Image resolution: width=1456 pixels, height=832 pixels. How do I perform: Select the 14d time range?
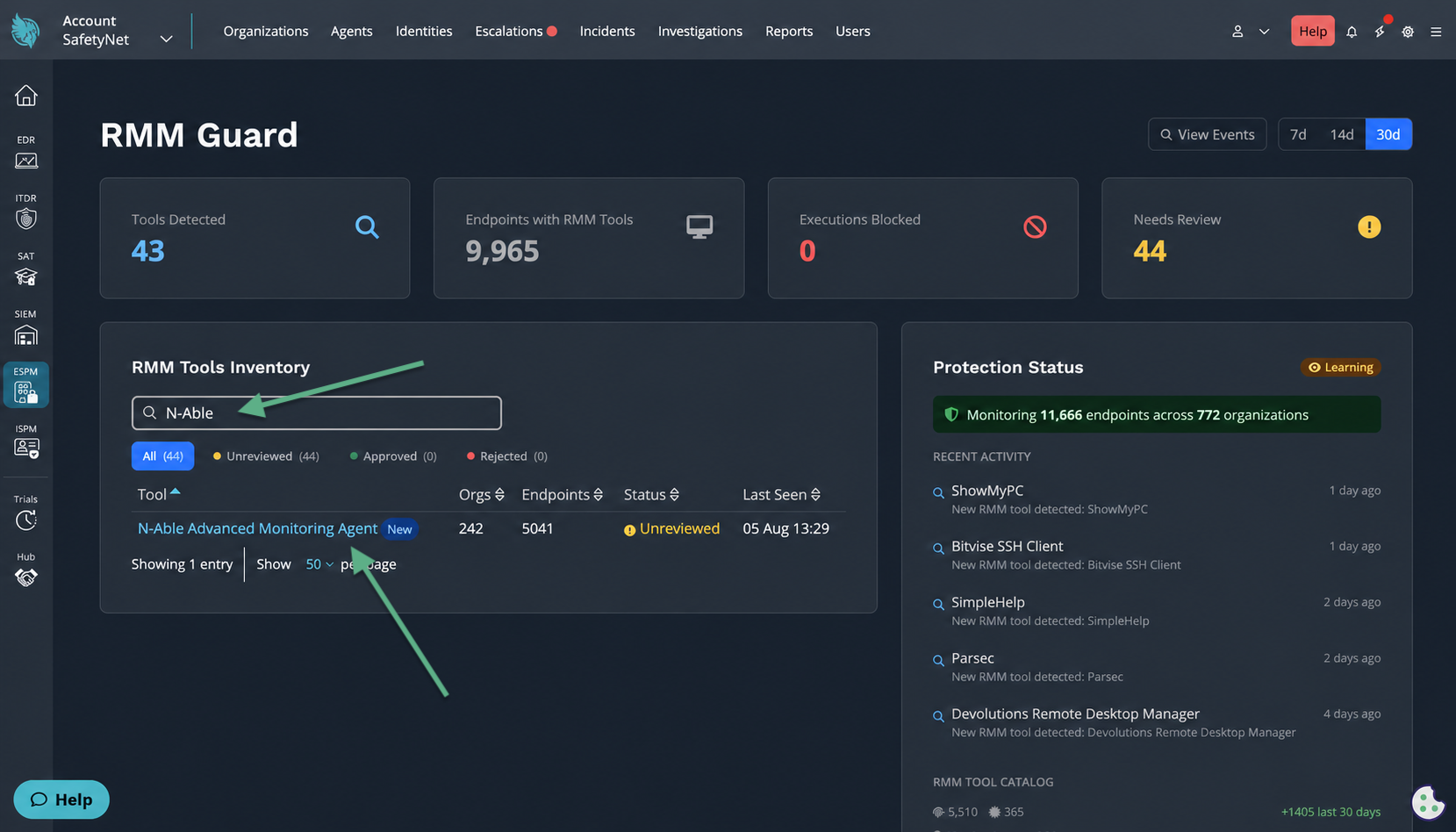click(x=1342, y=134)
